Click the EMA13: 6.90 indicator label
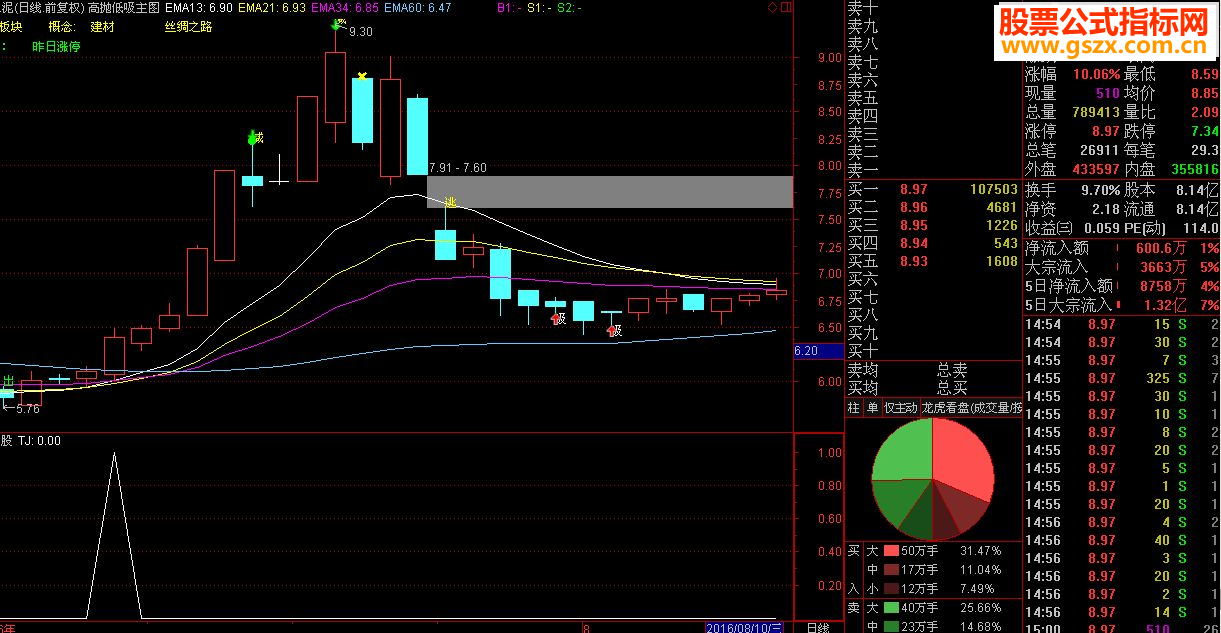This screenshot has height=633, width=1221. pos(200,7)
